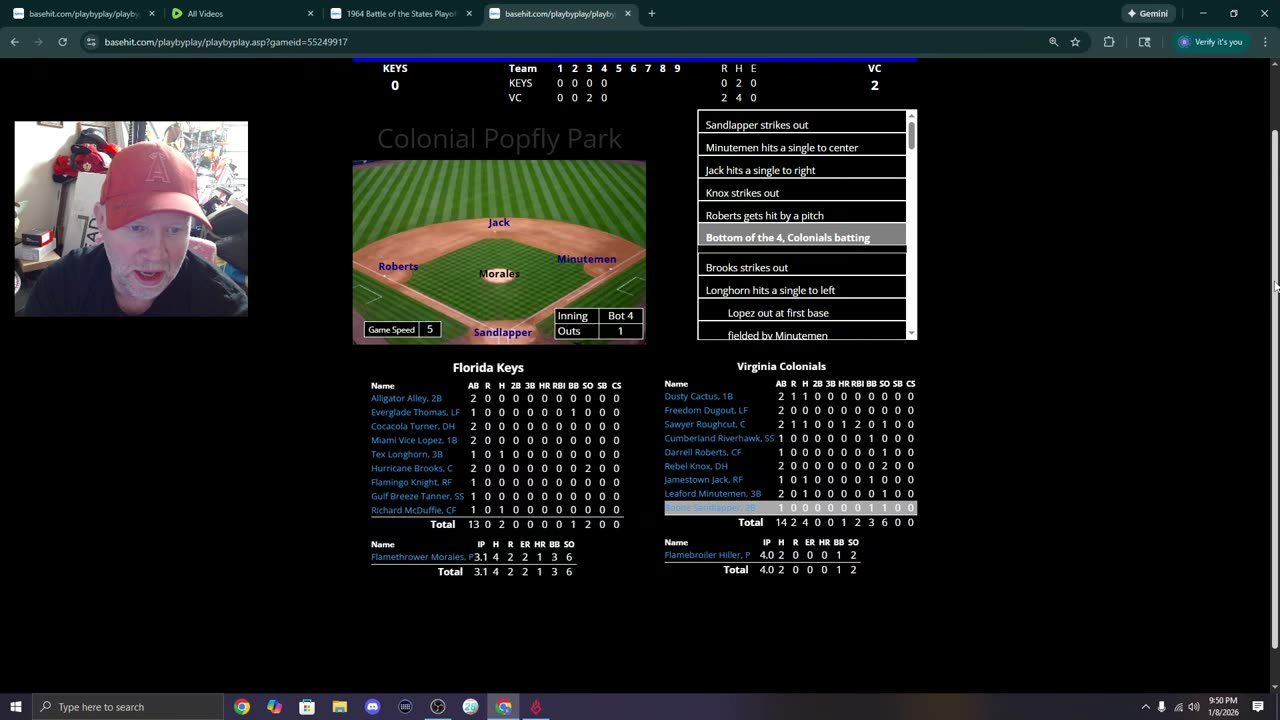Open Tex Longhorn, 3B player link
The image size is (1280, 720).
coord(407,454)
